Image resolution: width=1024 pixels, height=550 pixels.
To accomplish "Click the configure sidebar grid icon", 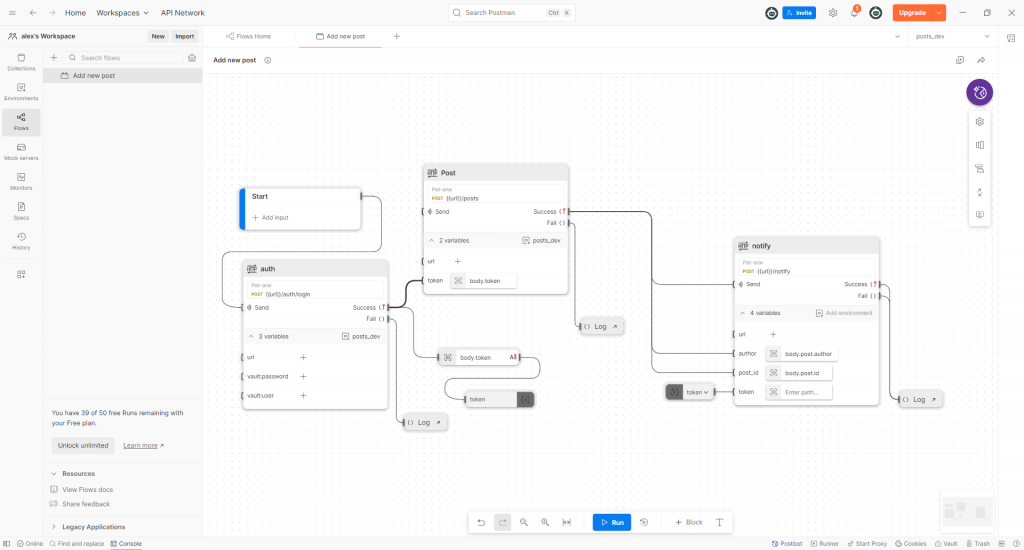I will [21, 274].
